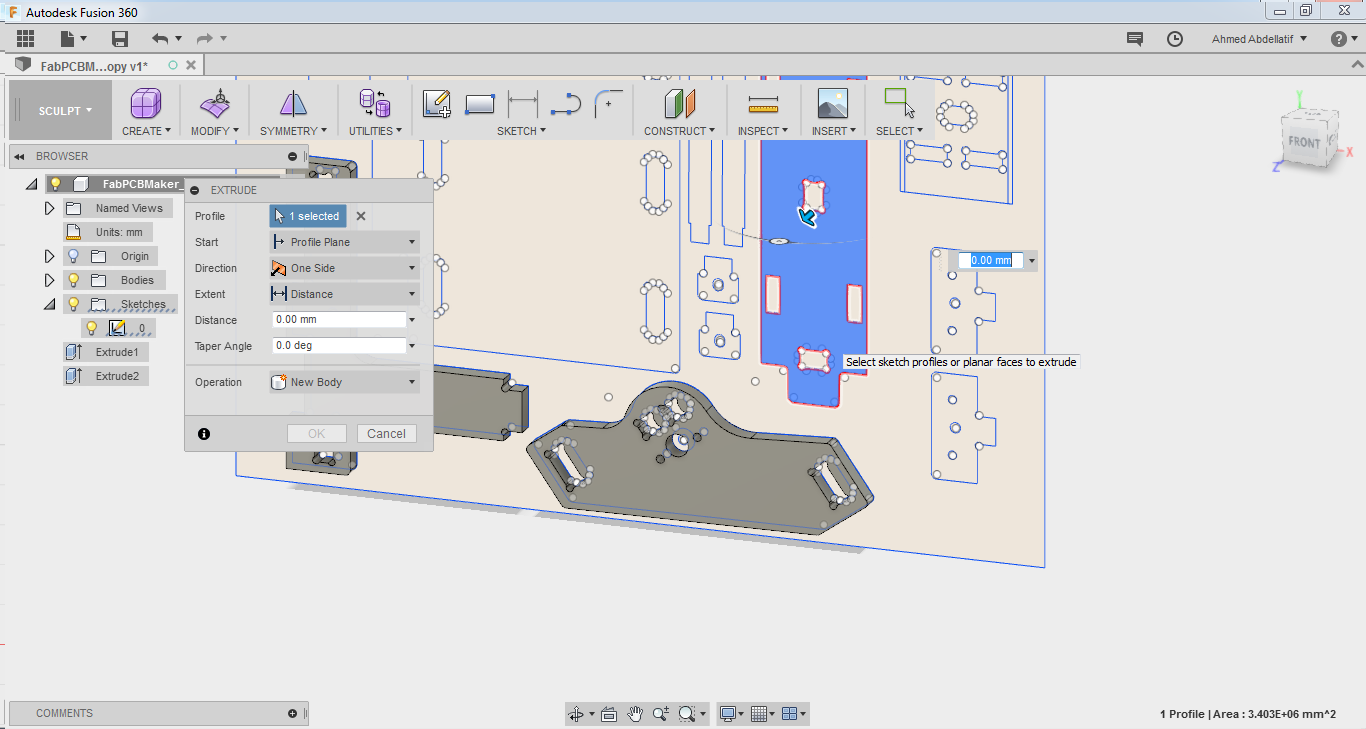Expand the COMMENTS panel plus icon

click(292, 713)
